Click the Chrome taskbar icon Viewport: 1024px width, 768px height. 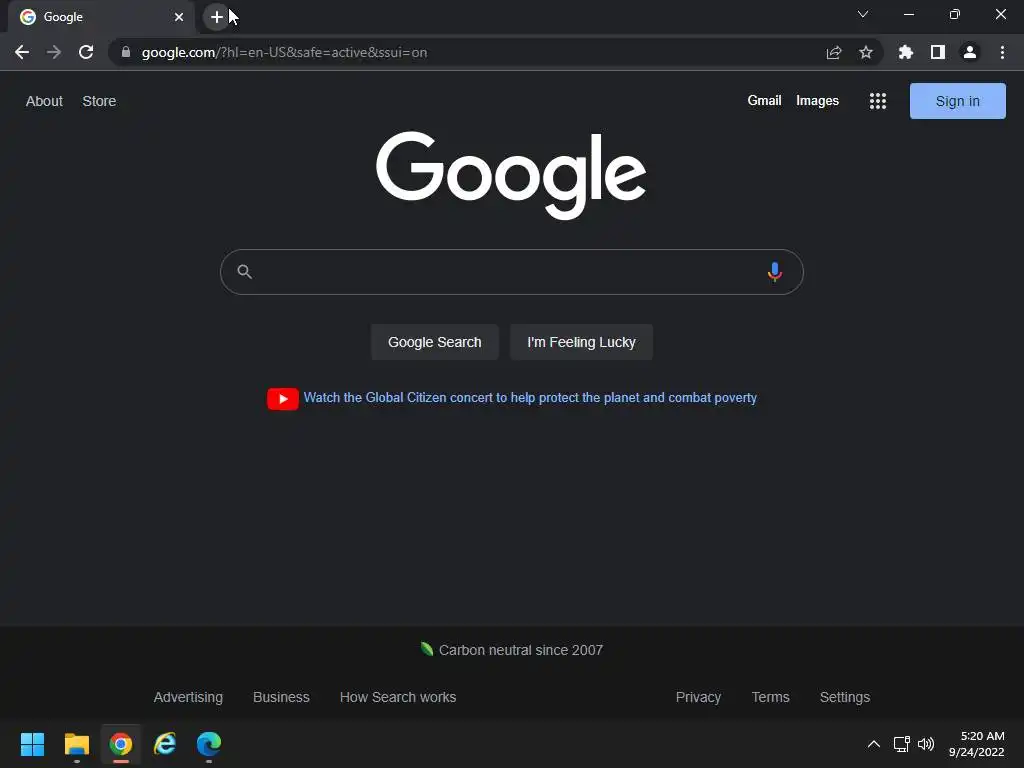121,744
